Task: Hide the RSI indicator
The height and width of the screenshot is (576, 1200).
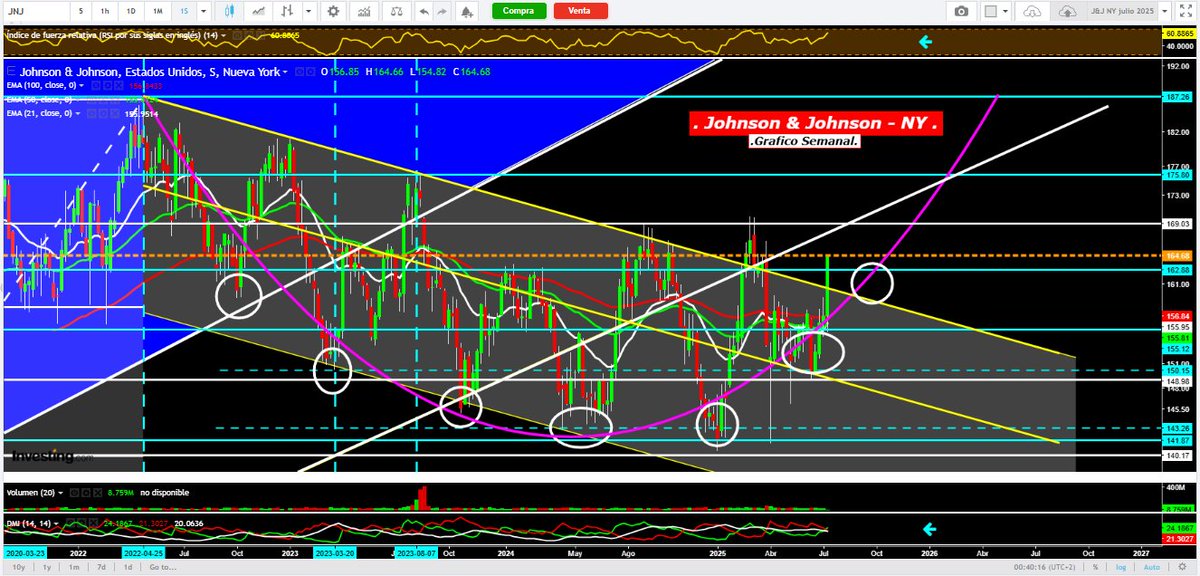Action: [236, 35]
